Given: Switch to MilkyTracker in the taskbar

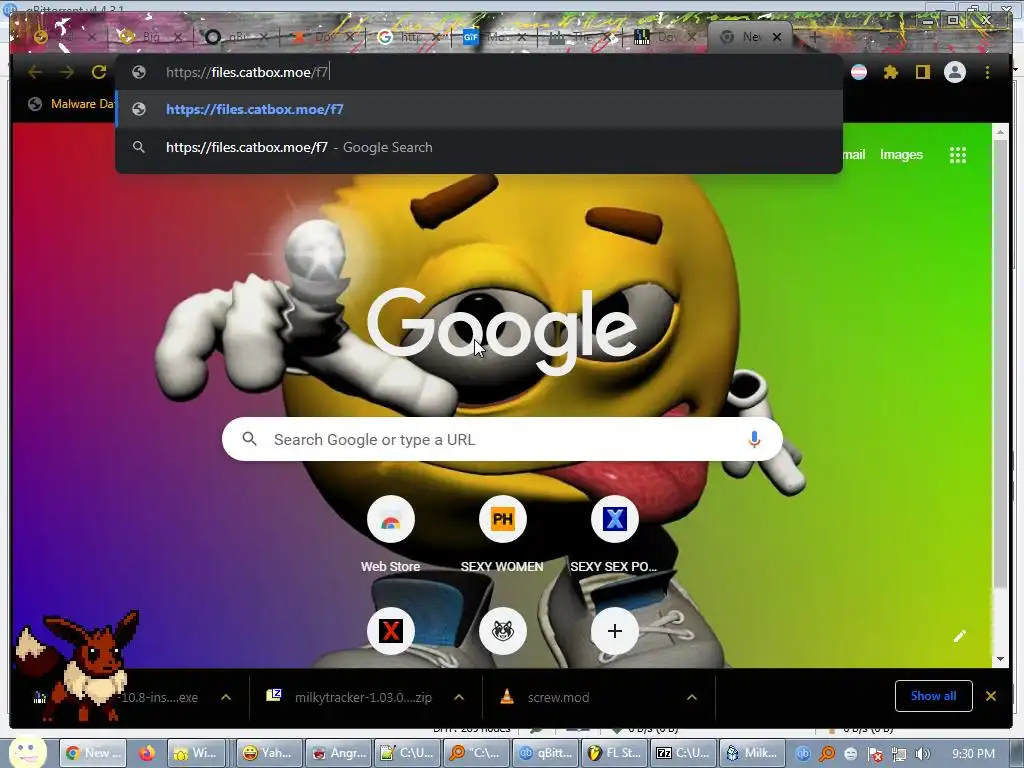Looking at the screenshot, I should [x=752, y=753].
